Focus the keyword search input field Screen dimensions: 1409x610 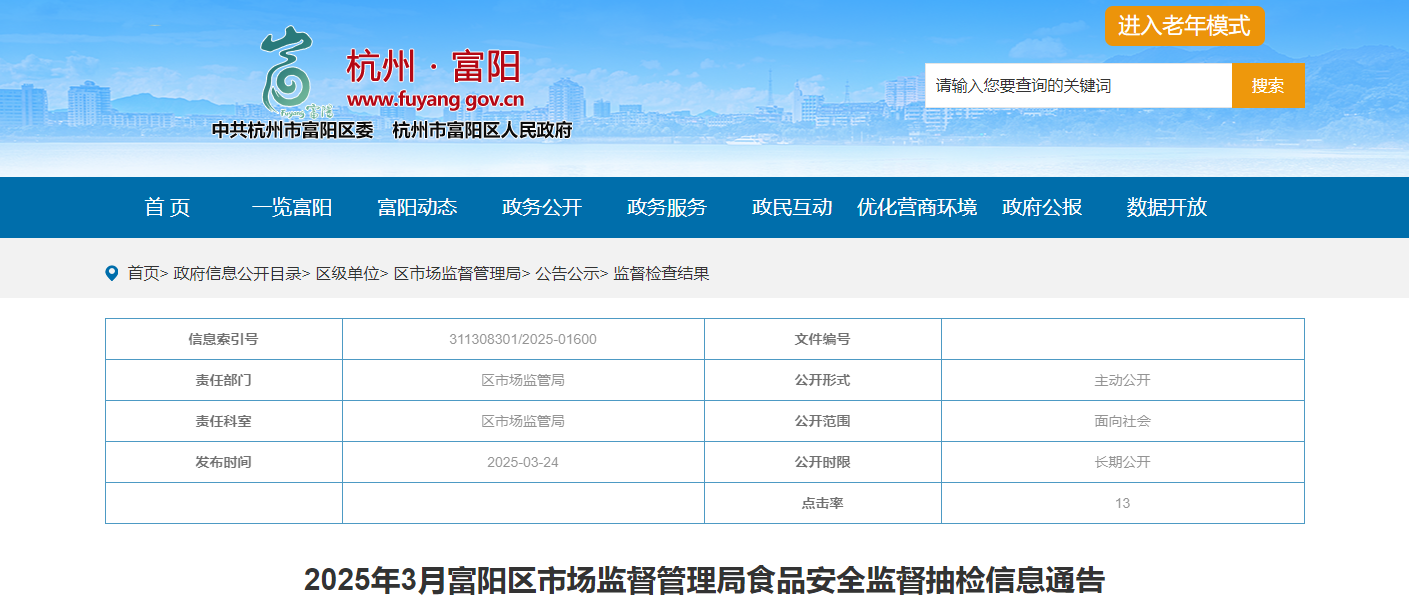1078,86
